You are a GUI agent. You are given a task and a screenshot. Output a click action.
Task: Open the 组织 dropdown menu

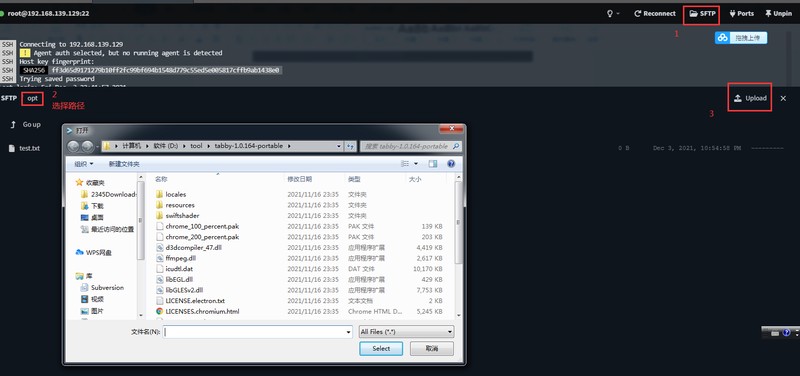click(84, 164)
